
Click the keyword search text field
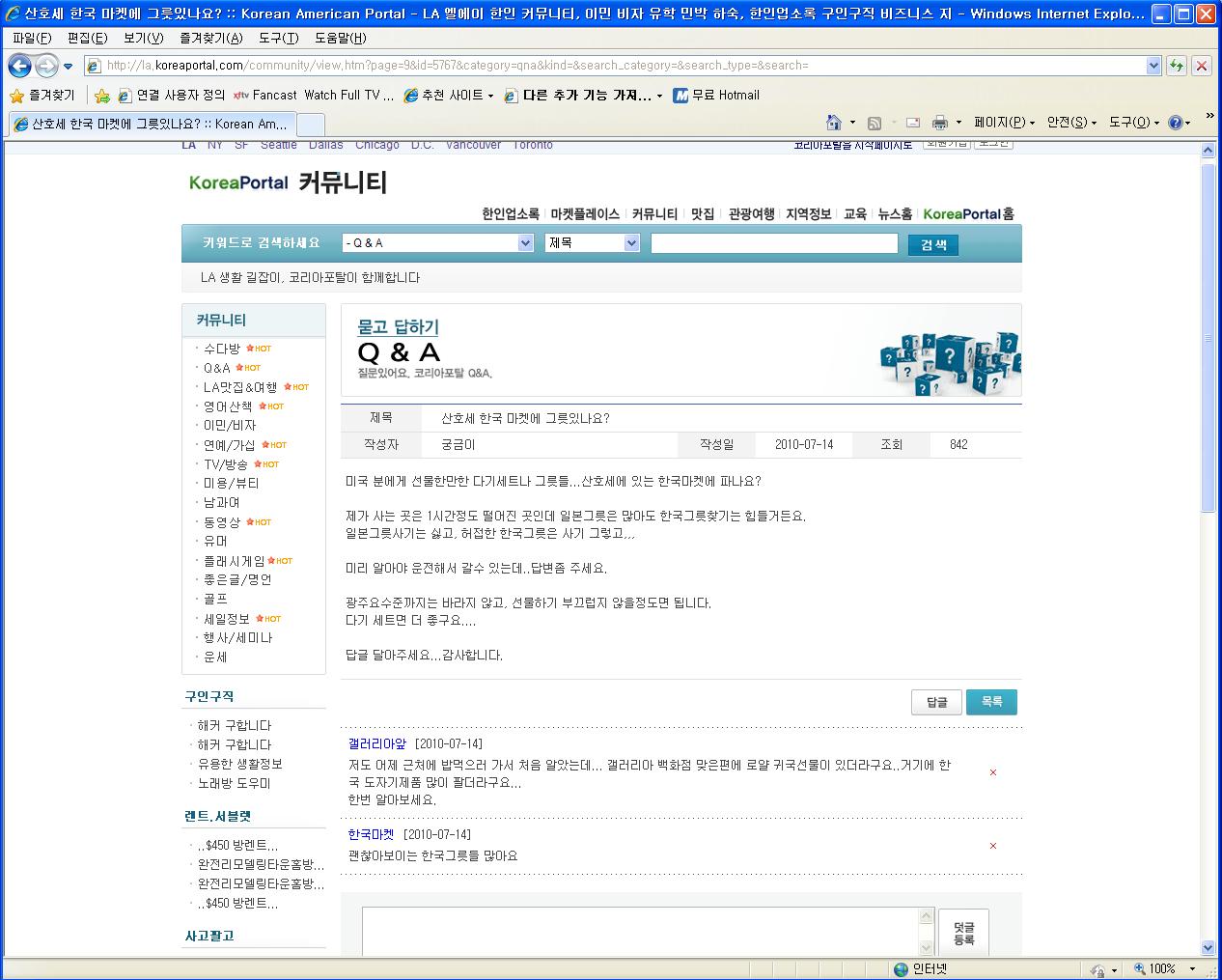774,243
